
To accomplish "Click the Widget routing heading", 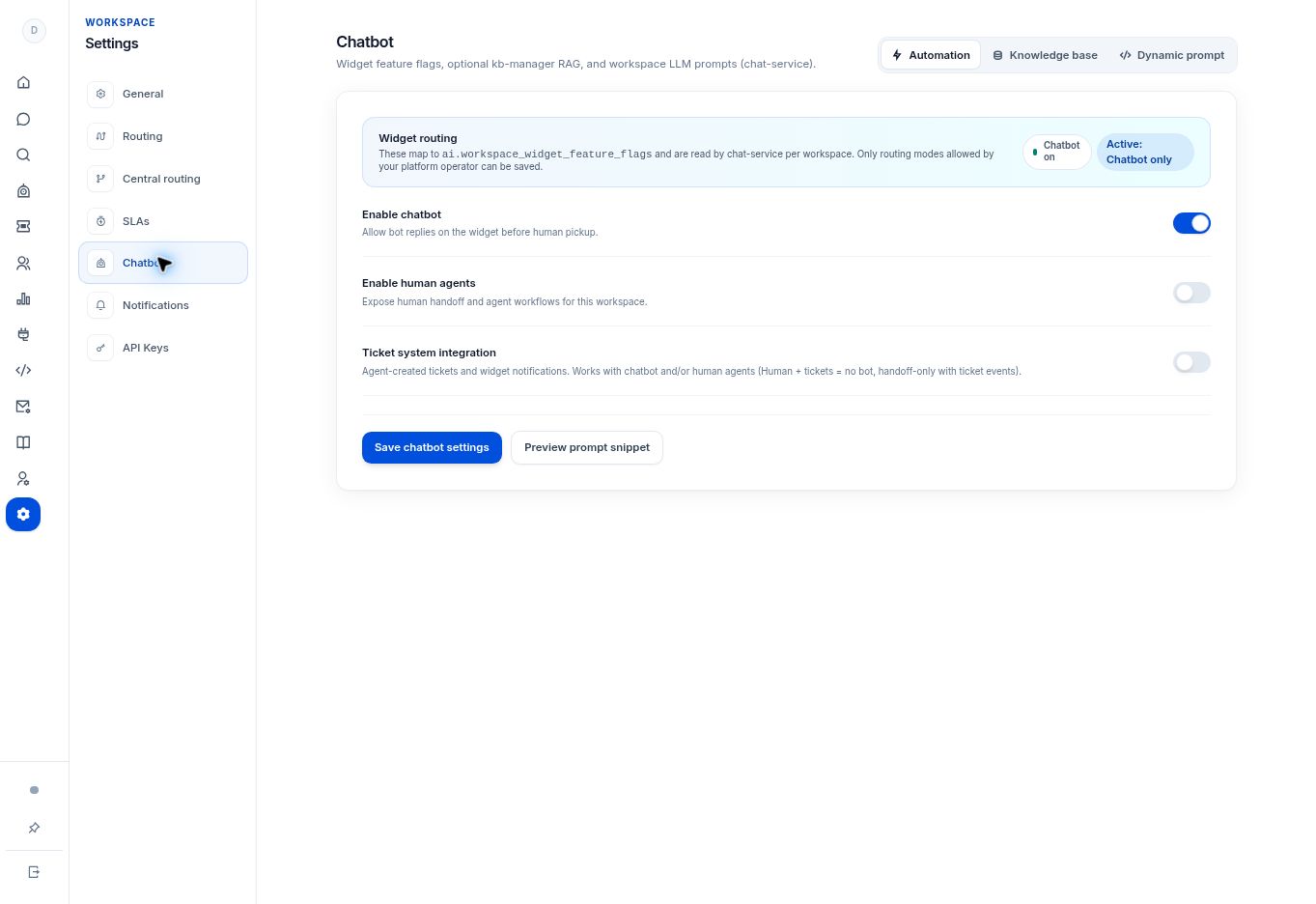I will point(418,138).
